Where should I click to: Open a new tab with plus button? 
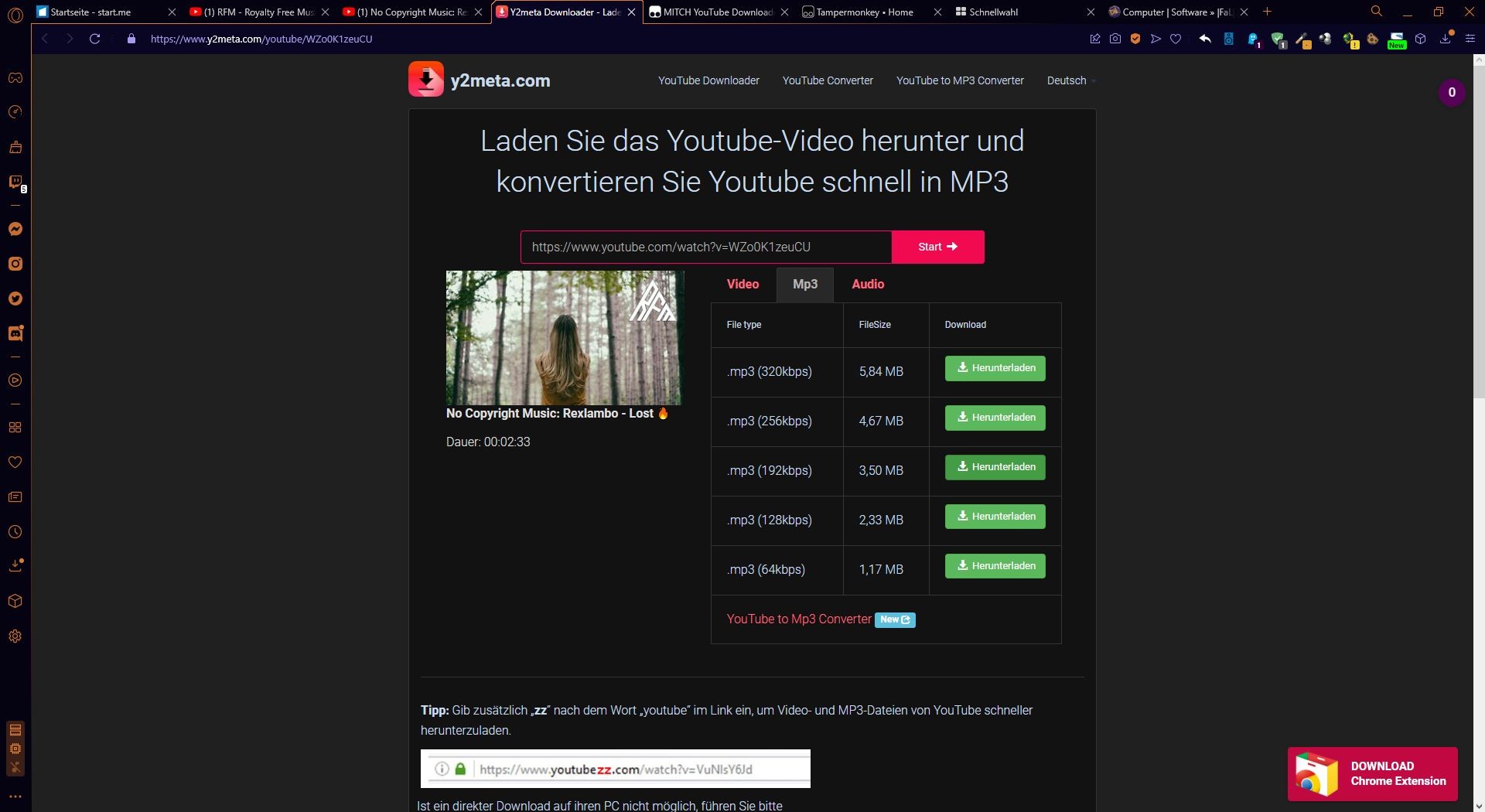tap(1267, 12)
